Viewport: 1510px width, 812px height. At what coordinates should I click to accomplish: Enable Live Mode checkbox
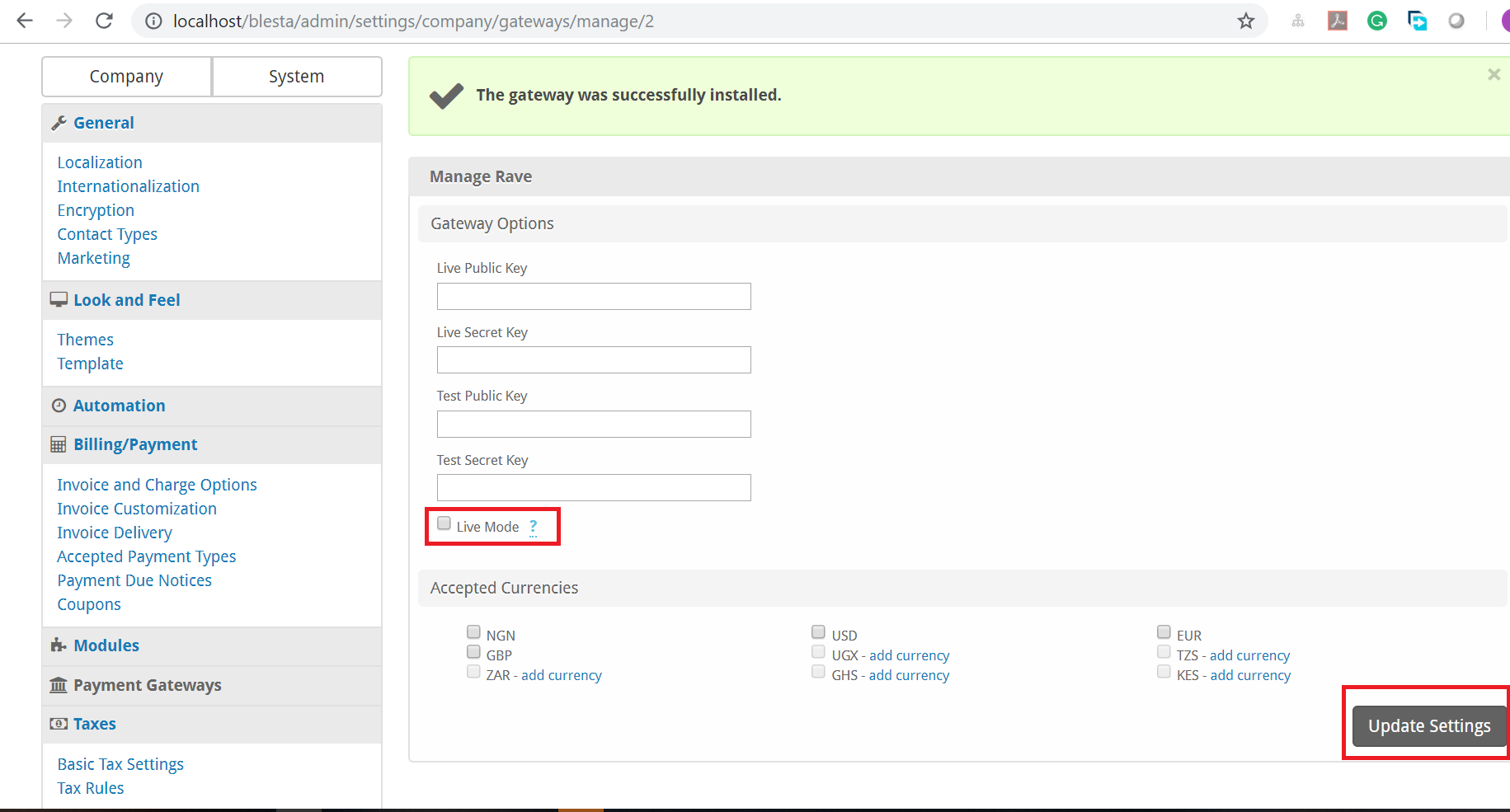point(444,523)
